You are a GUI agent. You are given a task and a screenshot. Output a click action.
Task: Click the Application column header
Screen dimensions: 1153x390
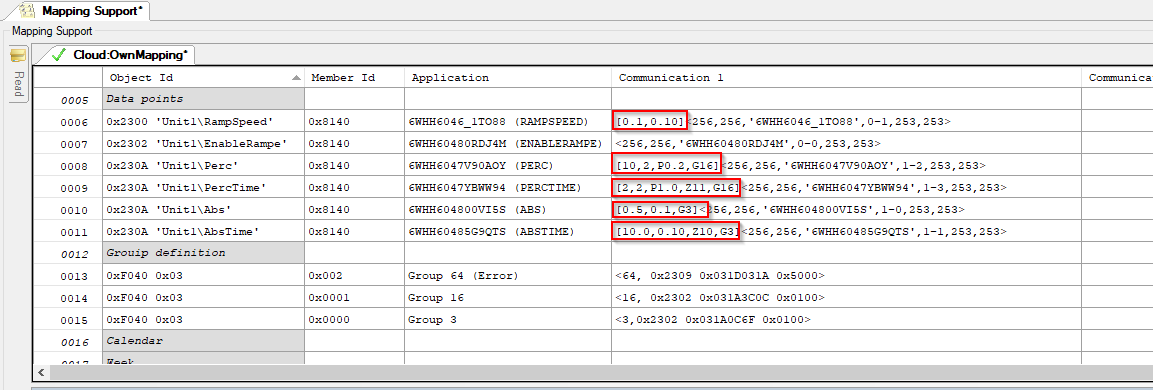(508, 77)
